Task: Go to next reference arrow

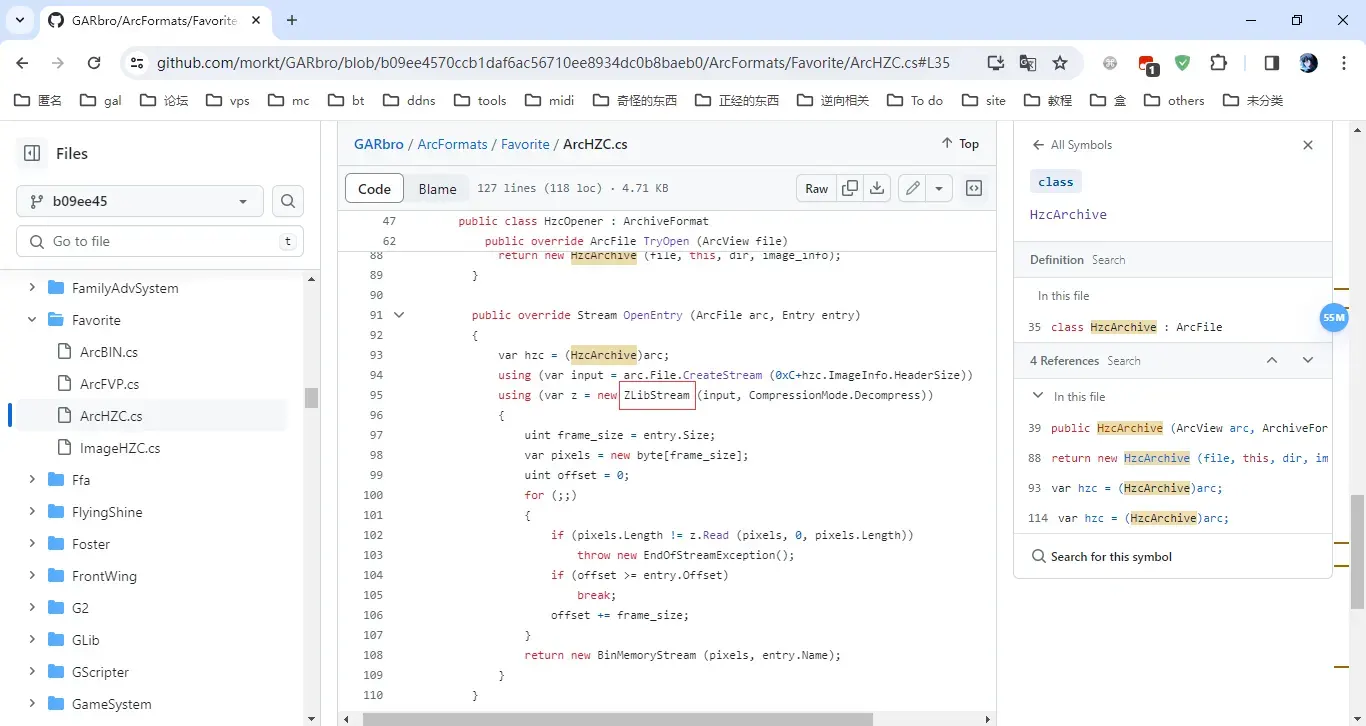Action: (x=1308, y=360)
